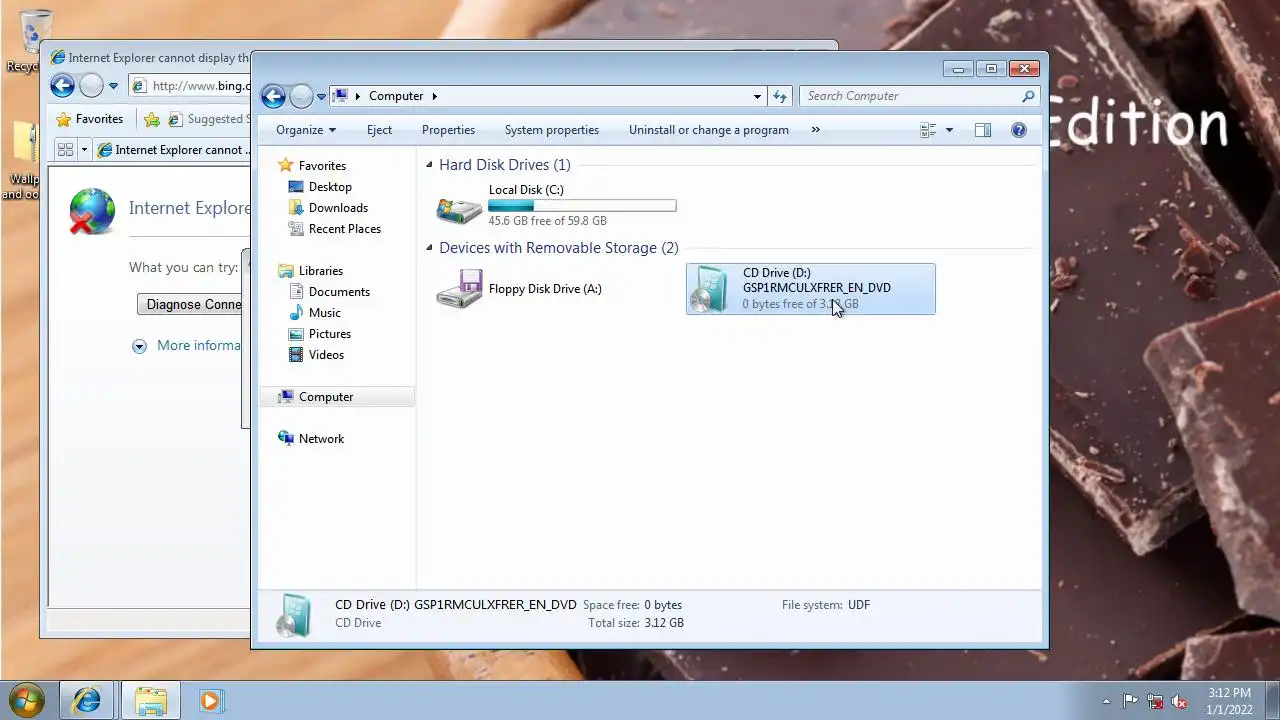Click System properties
Viewport: 1280px width, 720px height.
point(552,130)
